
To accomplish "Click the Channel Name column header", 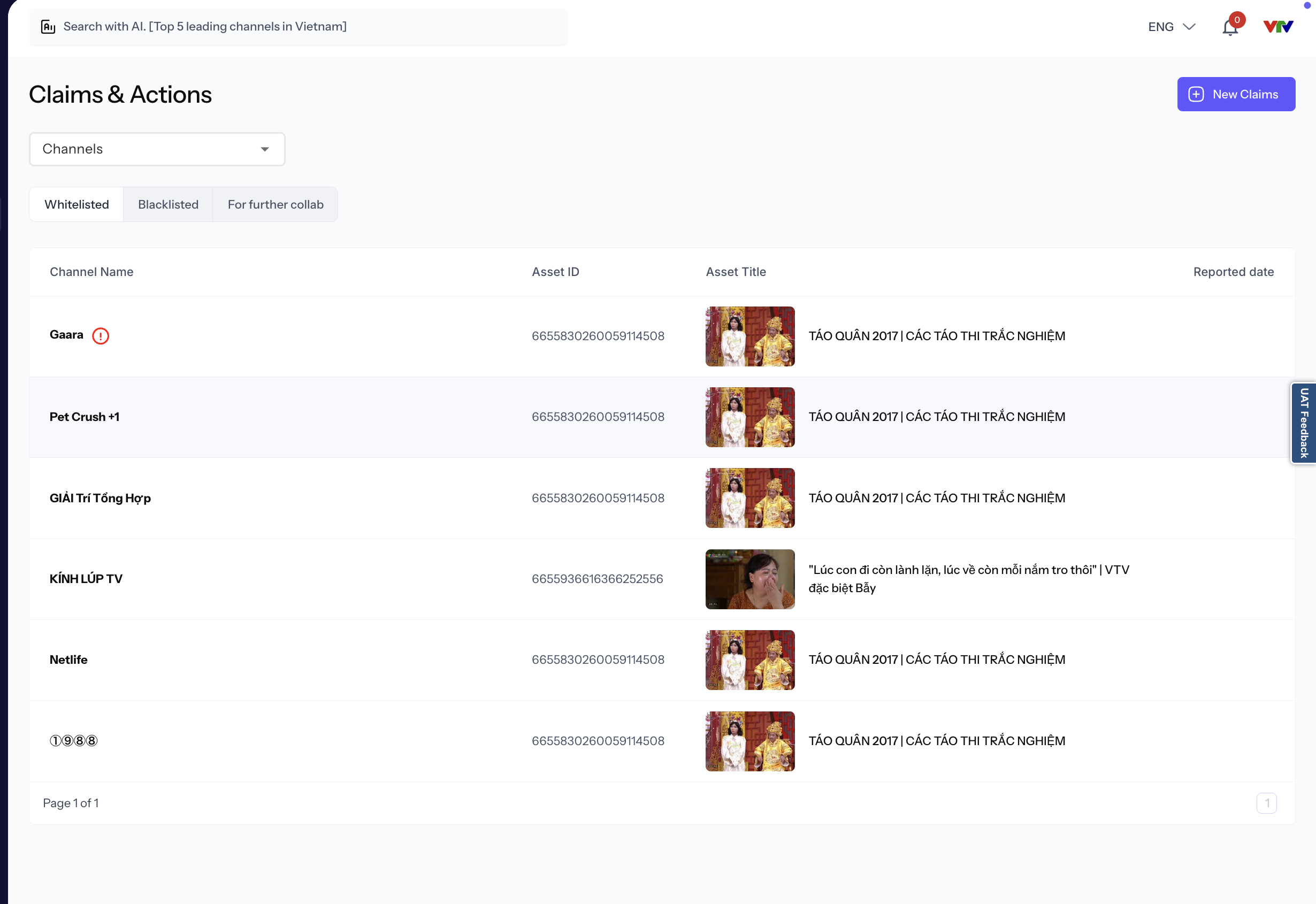I will 92,272.
